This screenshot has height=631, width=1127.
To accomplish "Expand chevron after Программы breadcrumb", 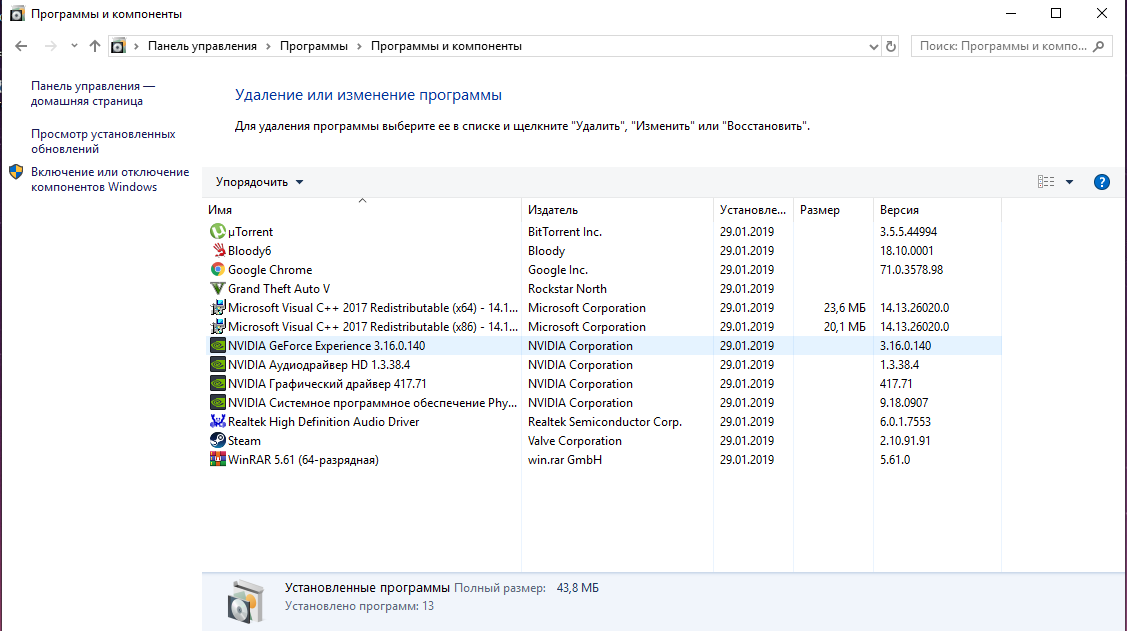I will [359, 46].
